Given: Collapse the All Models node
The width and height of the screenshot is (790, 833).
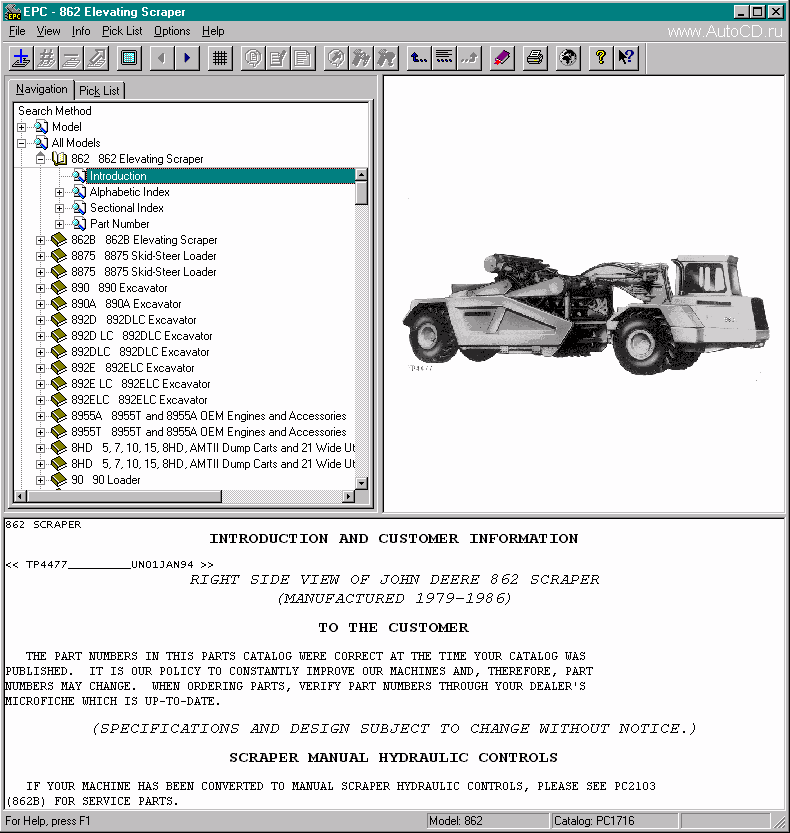Looking at the screenshot, I should coord(21,143).
